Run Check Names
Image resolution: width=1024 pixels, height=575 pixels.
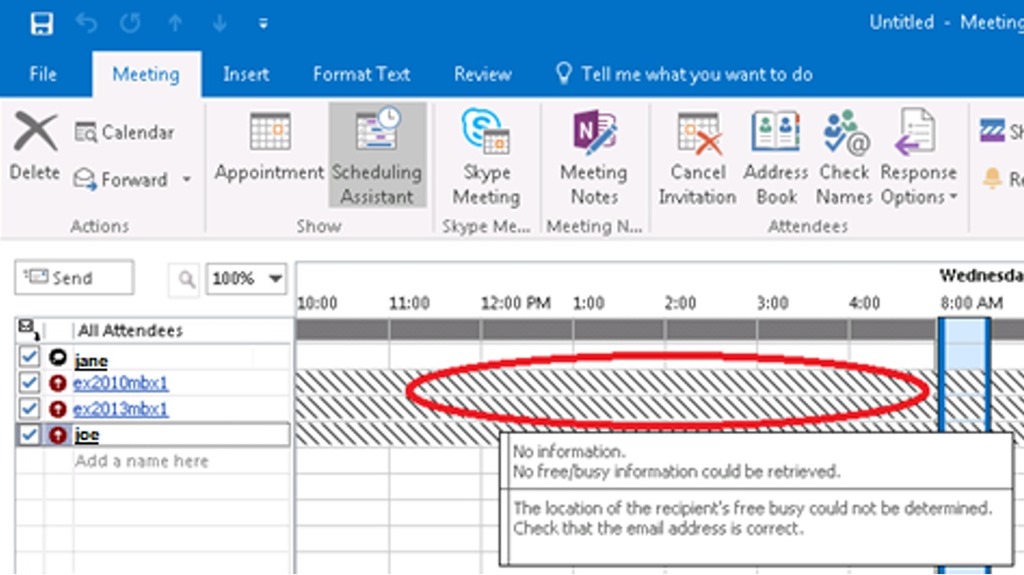click(x=844, y=157)
